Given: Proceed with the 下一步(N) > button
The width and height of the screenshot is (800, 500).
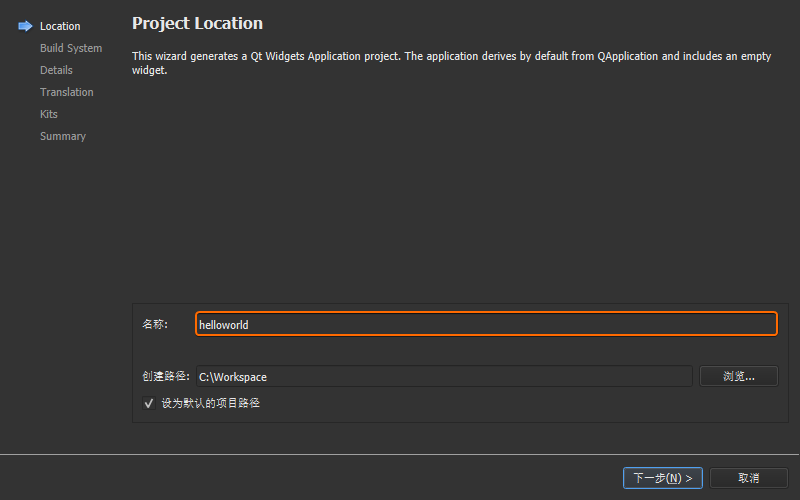Looking at the screenshot, I should (662, 478).
